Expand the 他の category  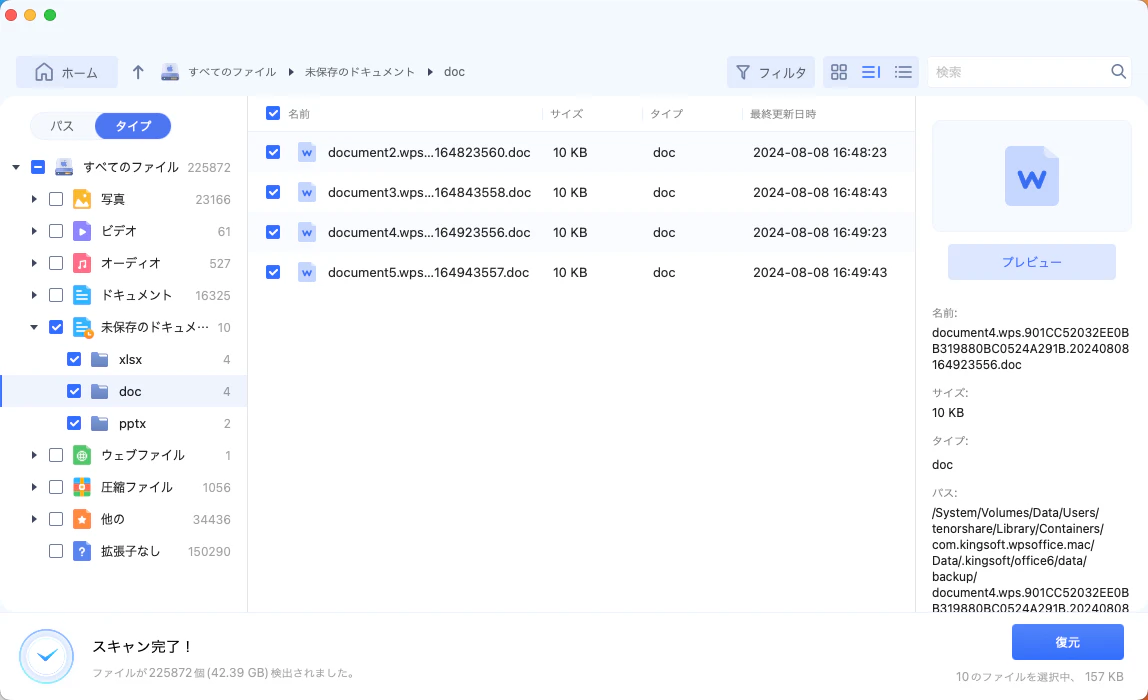pyautogui.click(x=34, y=519)
